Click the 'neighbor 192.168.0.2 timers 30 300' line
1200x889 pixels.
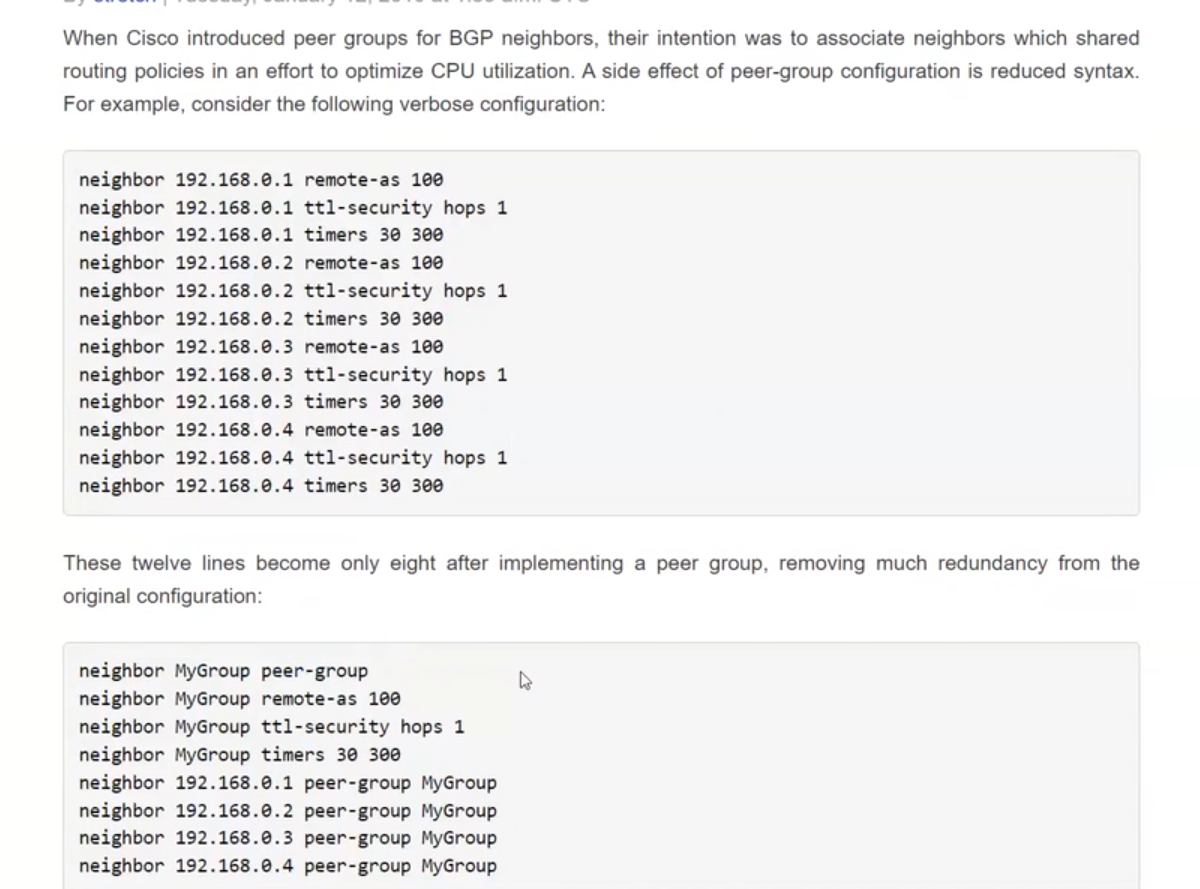(260, 319)
